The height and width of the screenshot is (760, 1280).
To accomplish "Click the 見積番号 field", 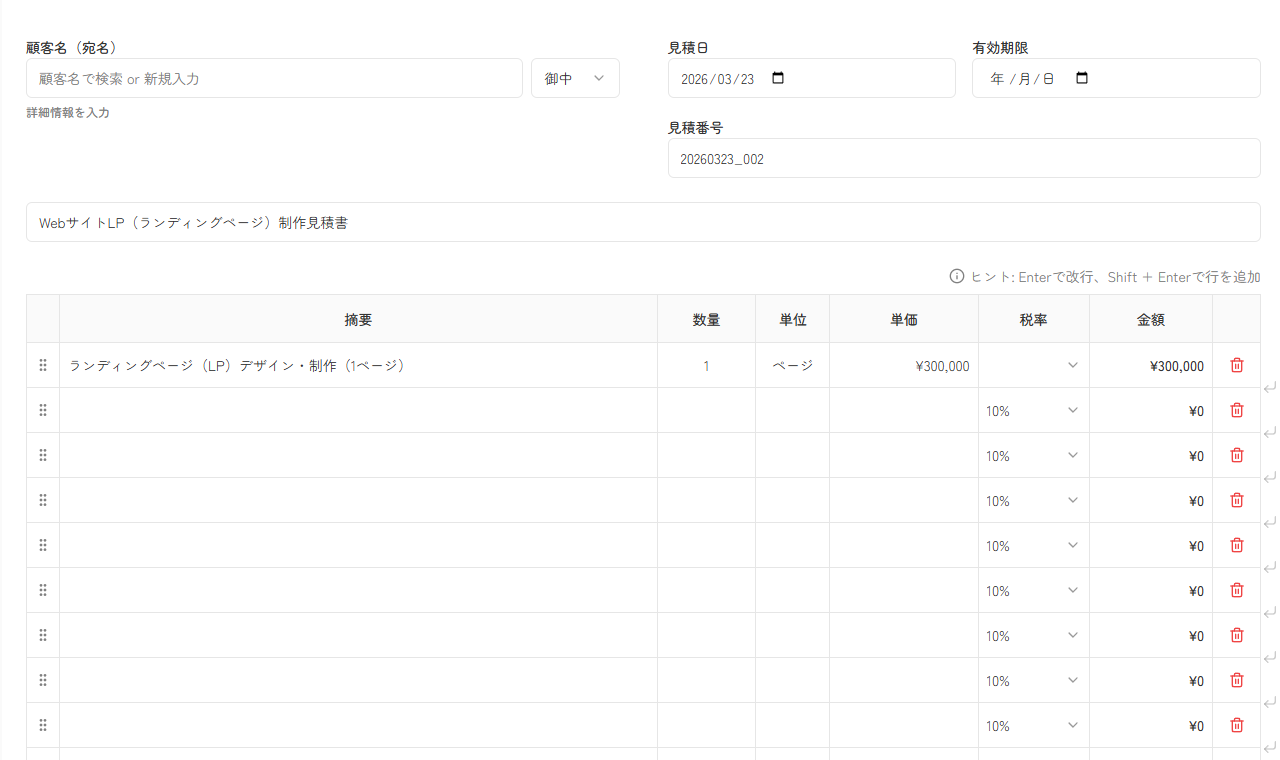I will [963, 159].
